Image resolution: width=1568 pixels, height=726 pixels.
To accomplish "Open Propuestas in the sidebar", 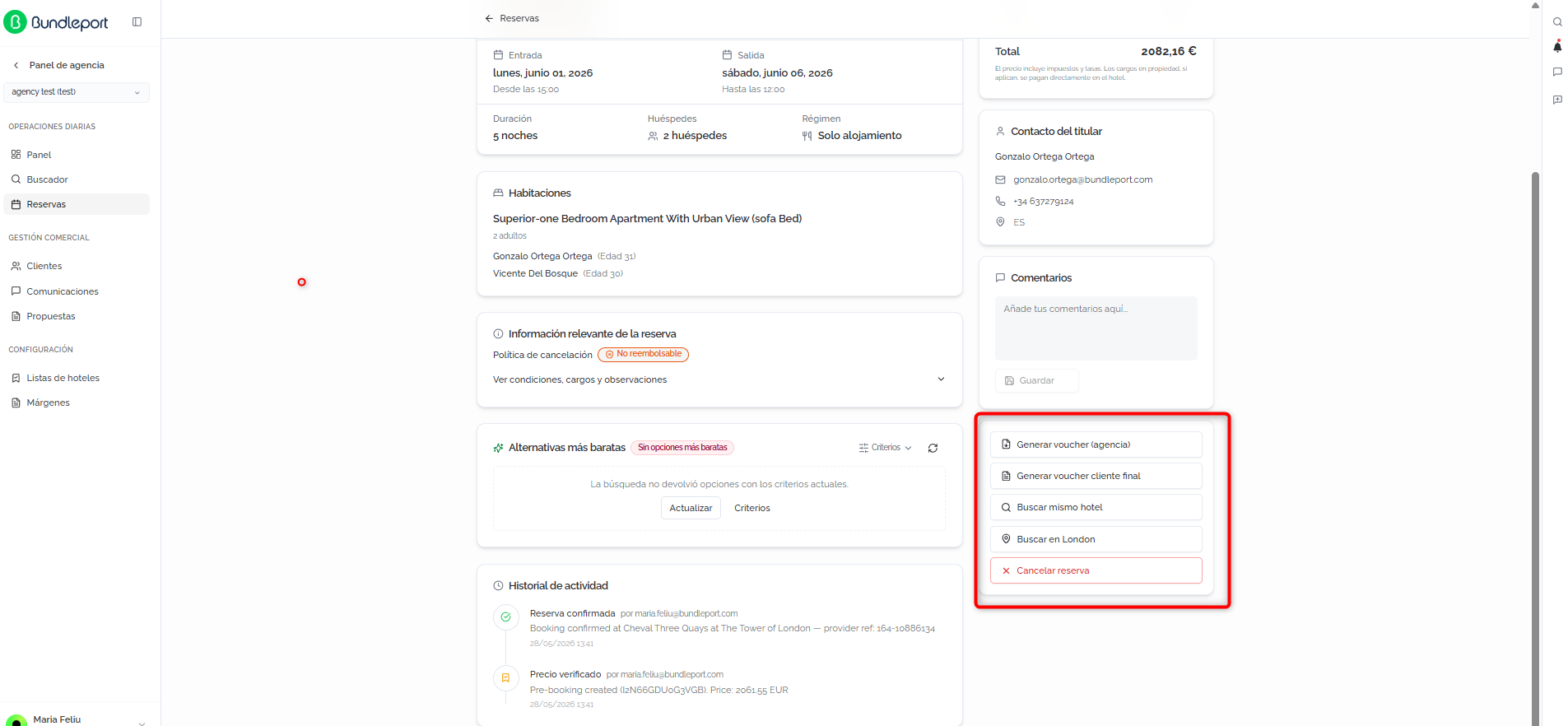I will (77, 316).
